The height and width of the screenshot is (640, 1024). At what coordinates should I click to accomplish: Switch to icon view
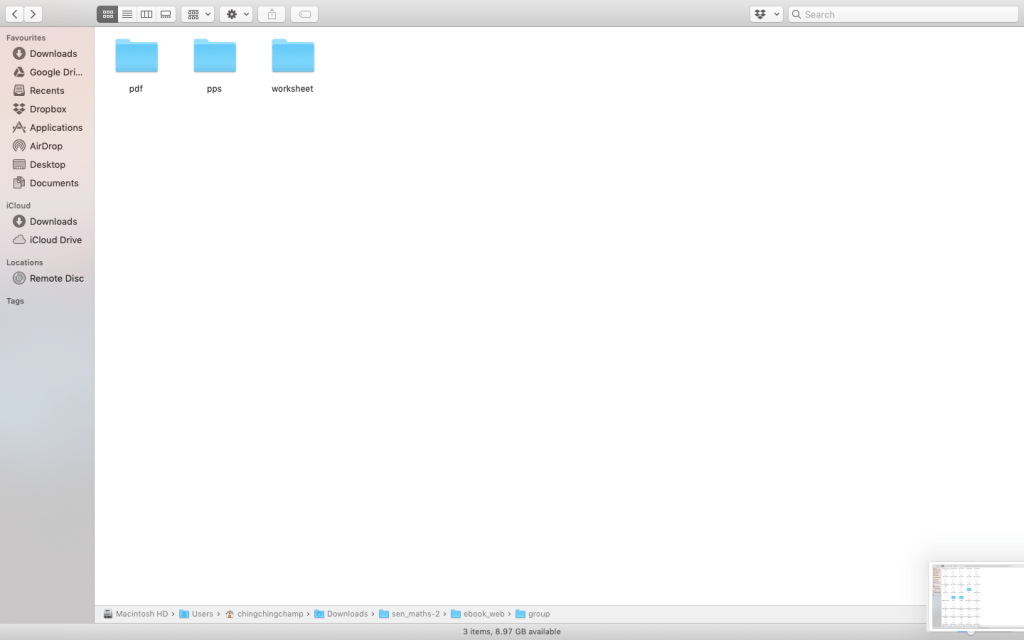(107, 14)
